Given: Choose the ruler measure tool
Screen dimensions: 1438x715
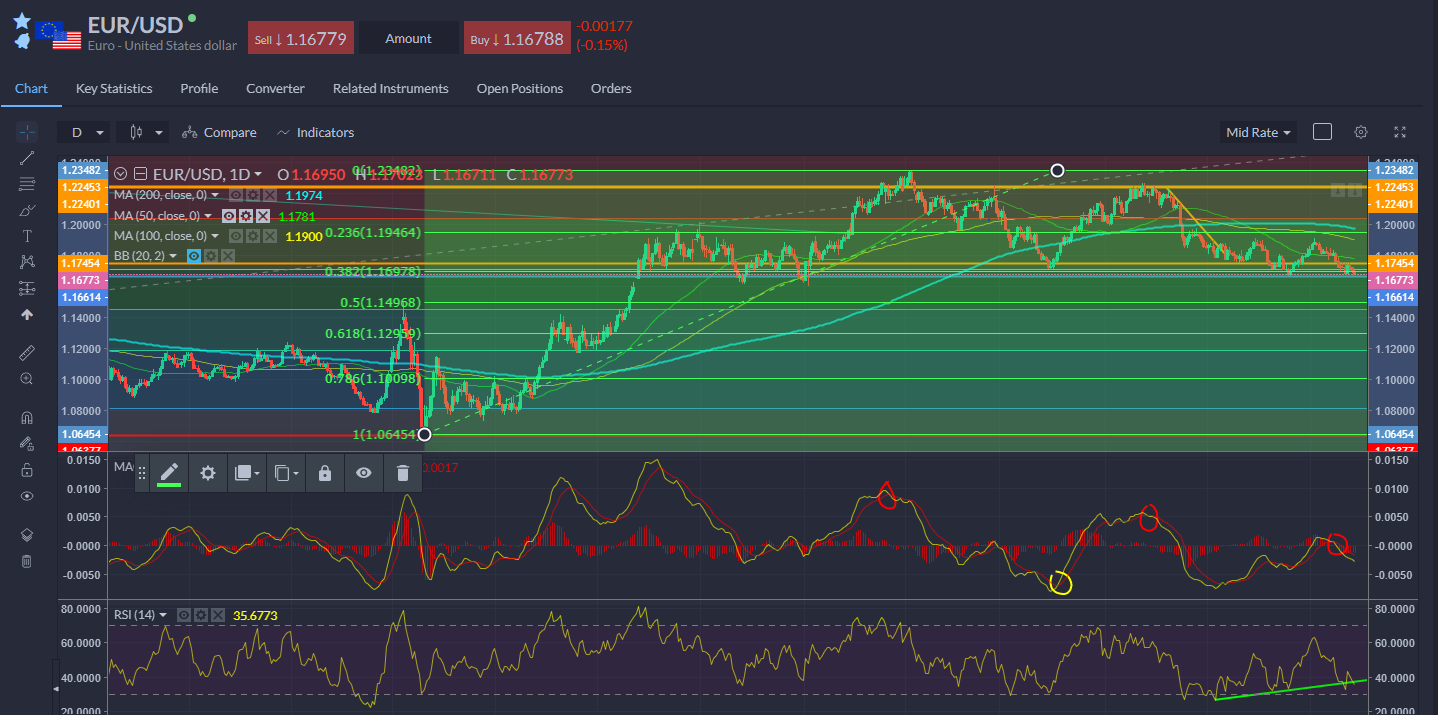Looking at the screenshot, I should click(27, 353).
